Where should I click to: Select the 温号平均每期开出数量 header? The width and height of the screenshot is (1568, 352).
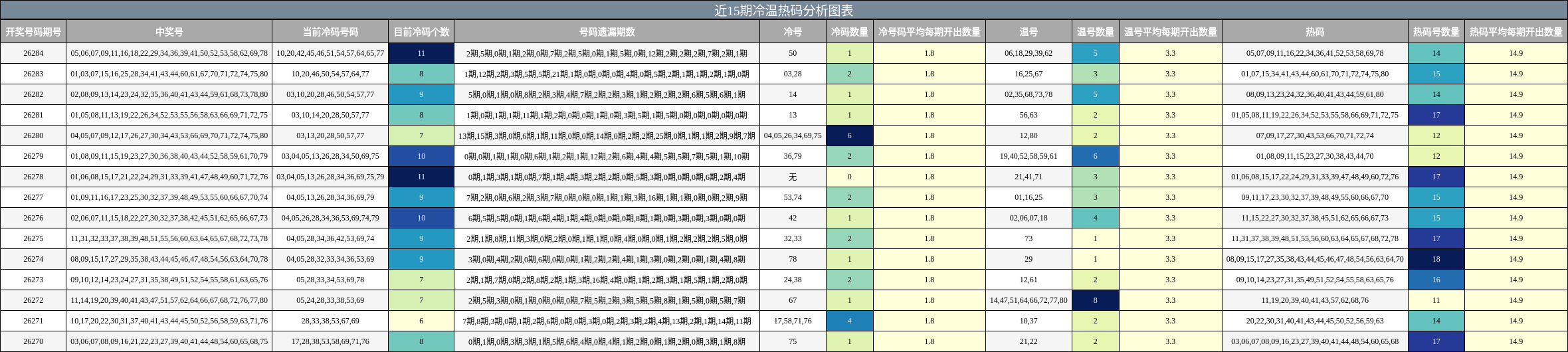1170,32
